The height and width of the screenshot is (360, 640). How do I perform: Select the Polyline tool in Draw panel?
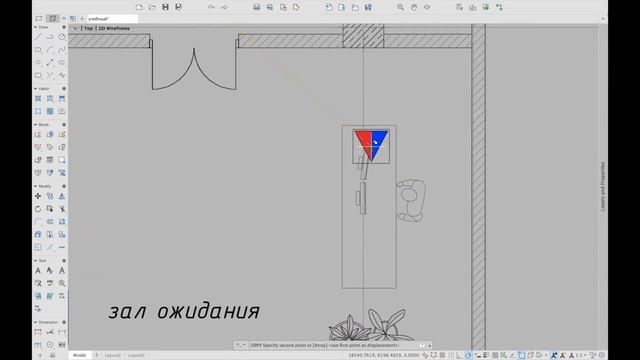pos(50,37)
